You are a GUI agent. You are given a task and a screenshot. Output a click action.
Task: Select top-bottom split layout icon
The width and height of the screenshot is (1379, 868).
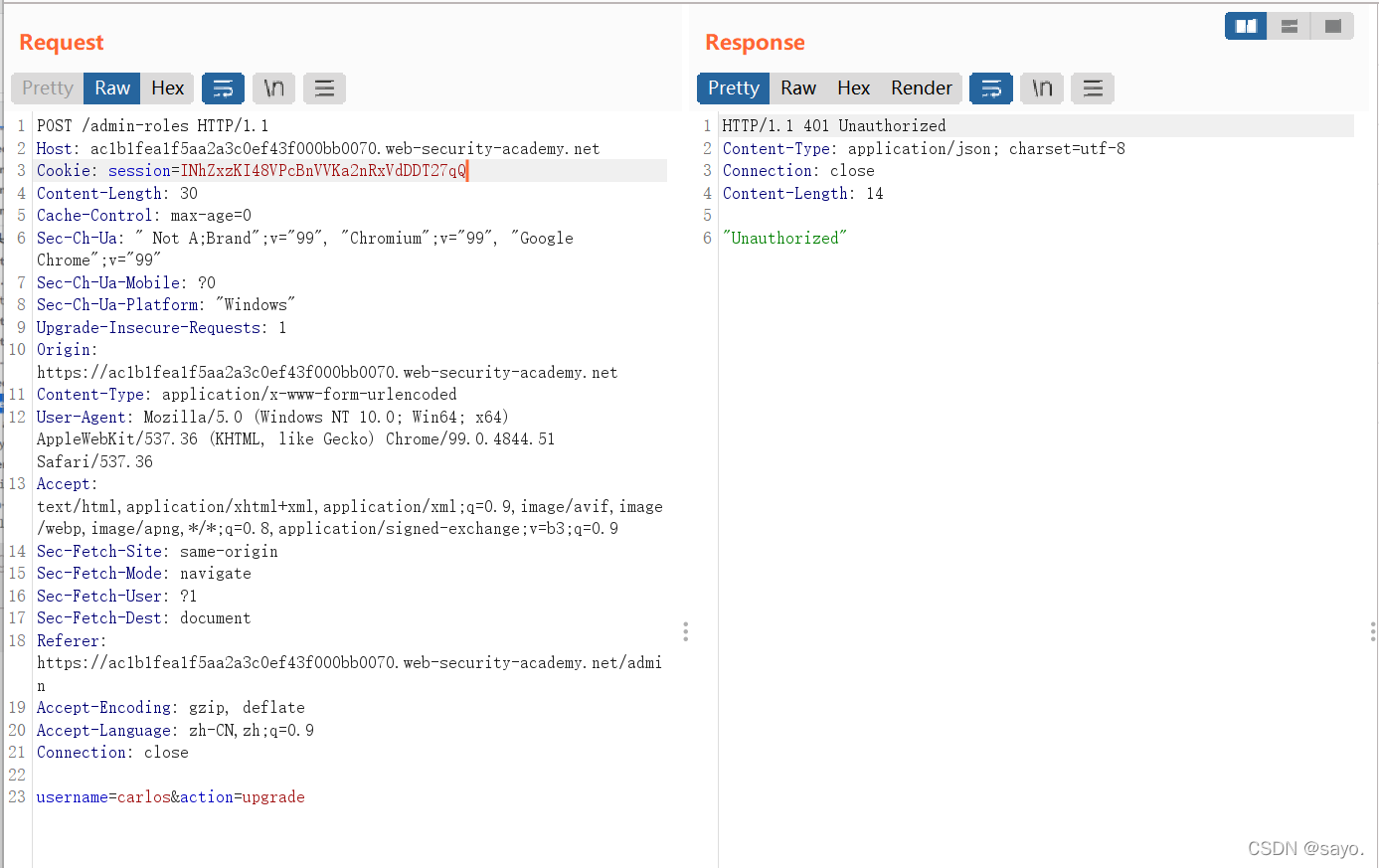coord(1290,26)
